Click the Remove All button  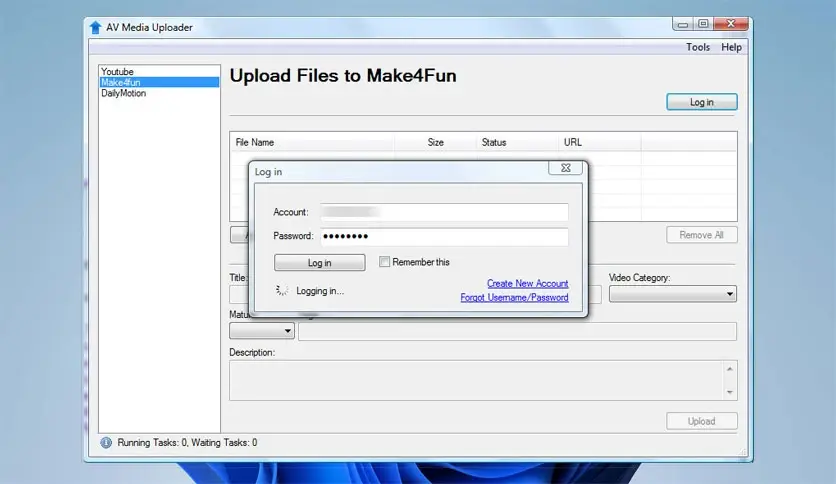point(702,235)
